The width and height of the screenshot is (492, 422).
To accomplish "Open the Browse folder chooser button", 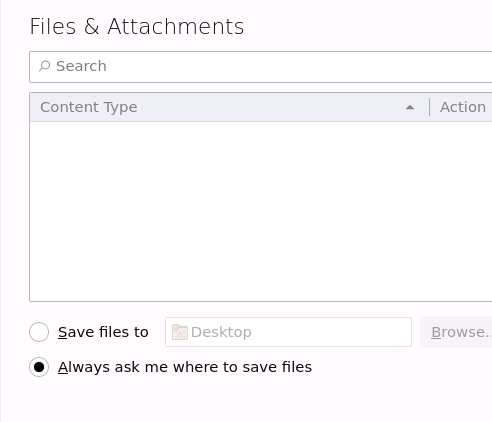I will click(456, 332).
